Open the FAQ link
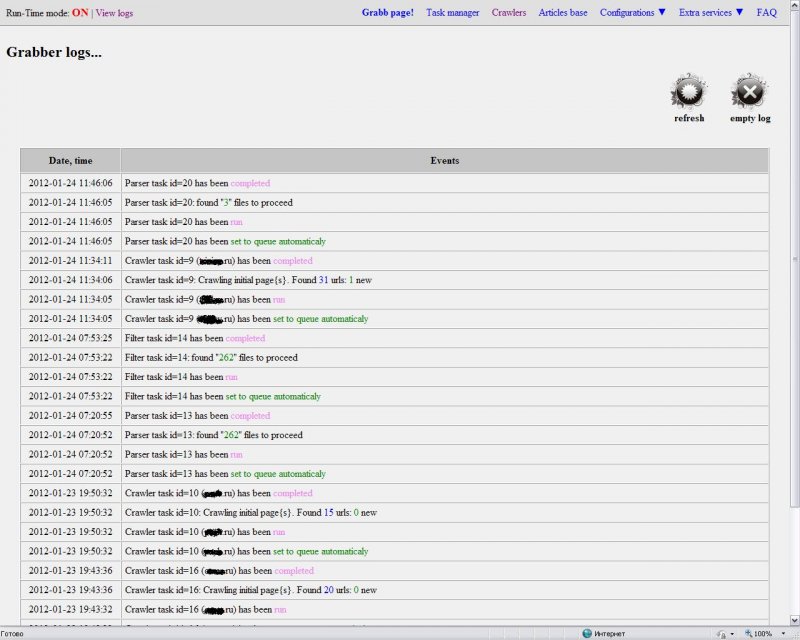This screenshot has width=800, height=640. (x=766, y=13)
